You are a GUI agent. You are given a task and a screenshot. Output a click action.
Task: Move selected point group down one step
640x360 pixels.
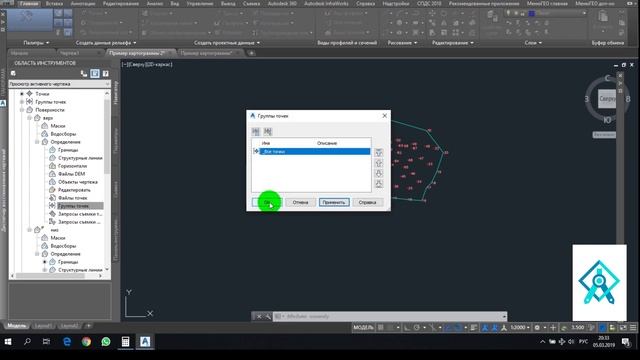[379, 173]
